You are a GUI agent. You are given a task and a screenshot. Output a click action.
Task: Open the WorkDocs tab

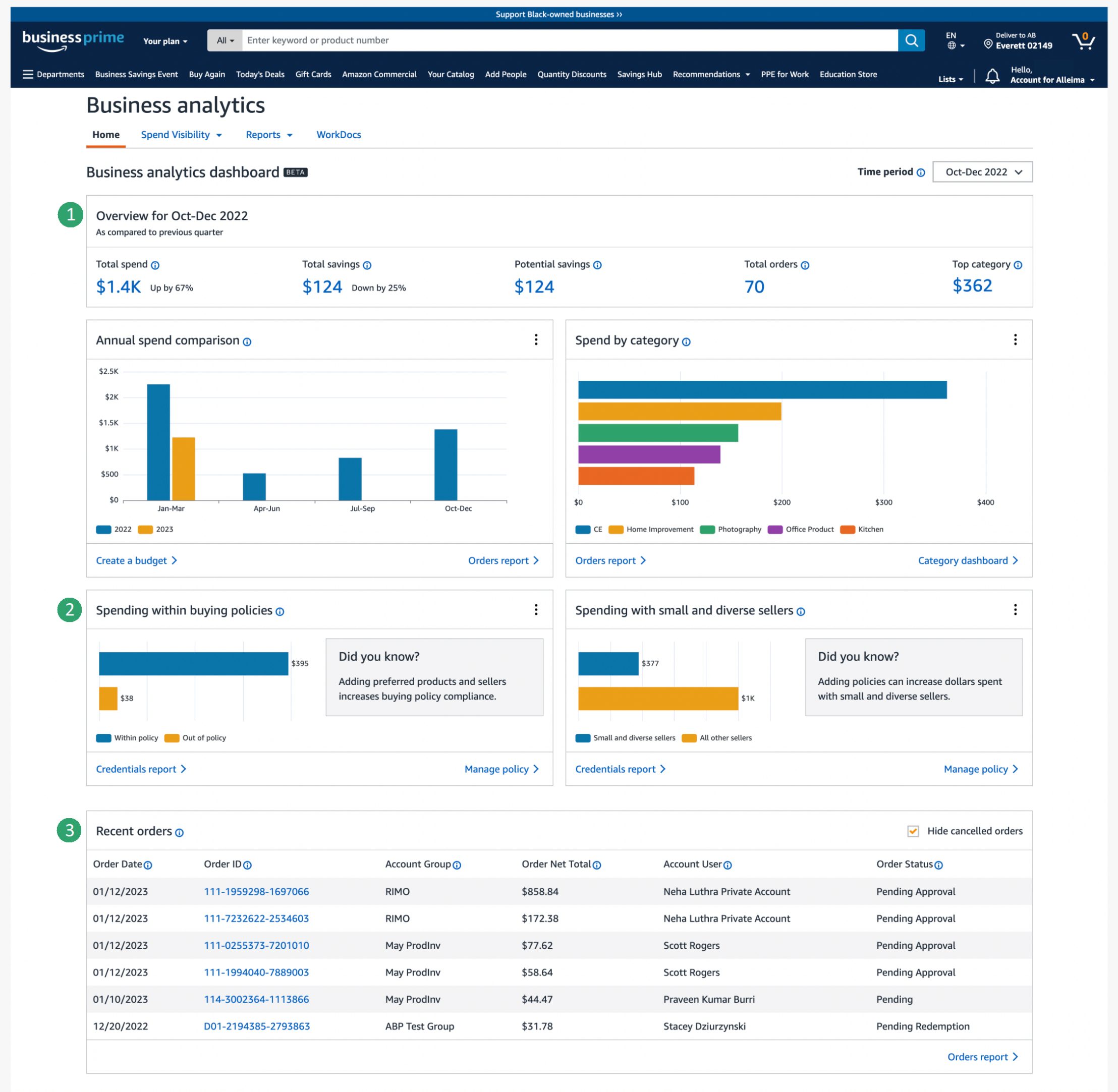click(x=339, y=135)
